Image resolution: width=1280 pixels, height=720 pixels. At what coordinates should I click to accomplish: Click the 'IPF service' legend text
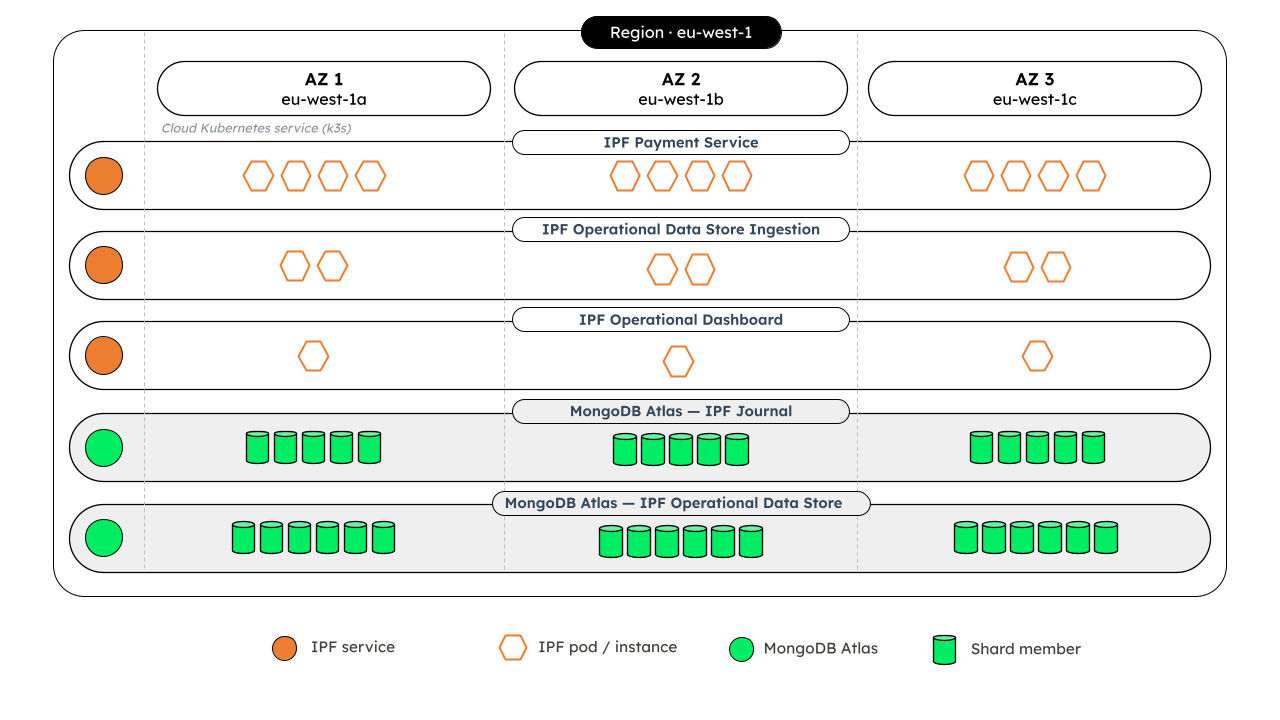(353, 647)
